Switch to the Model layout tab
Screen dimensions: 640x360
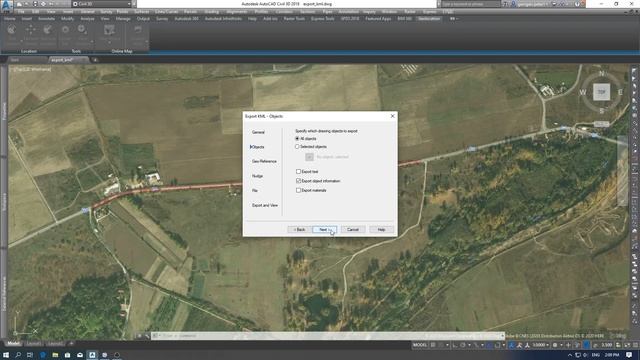pos(13,344)
